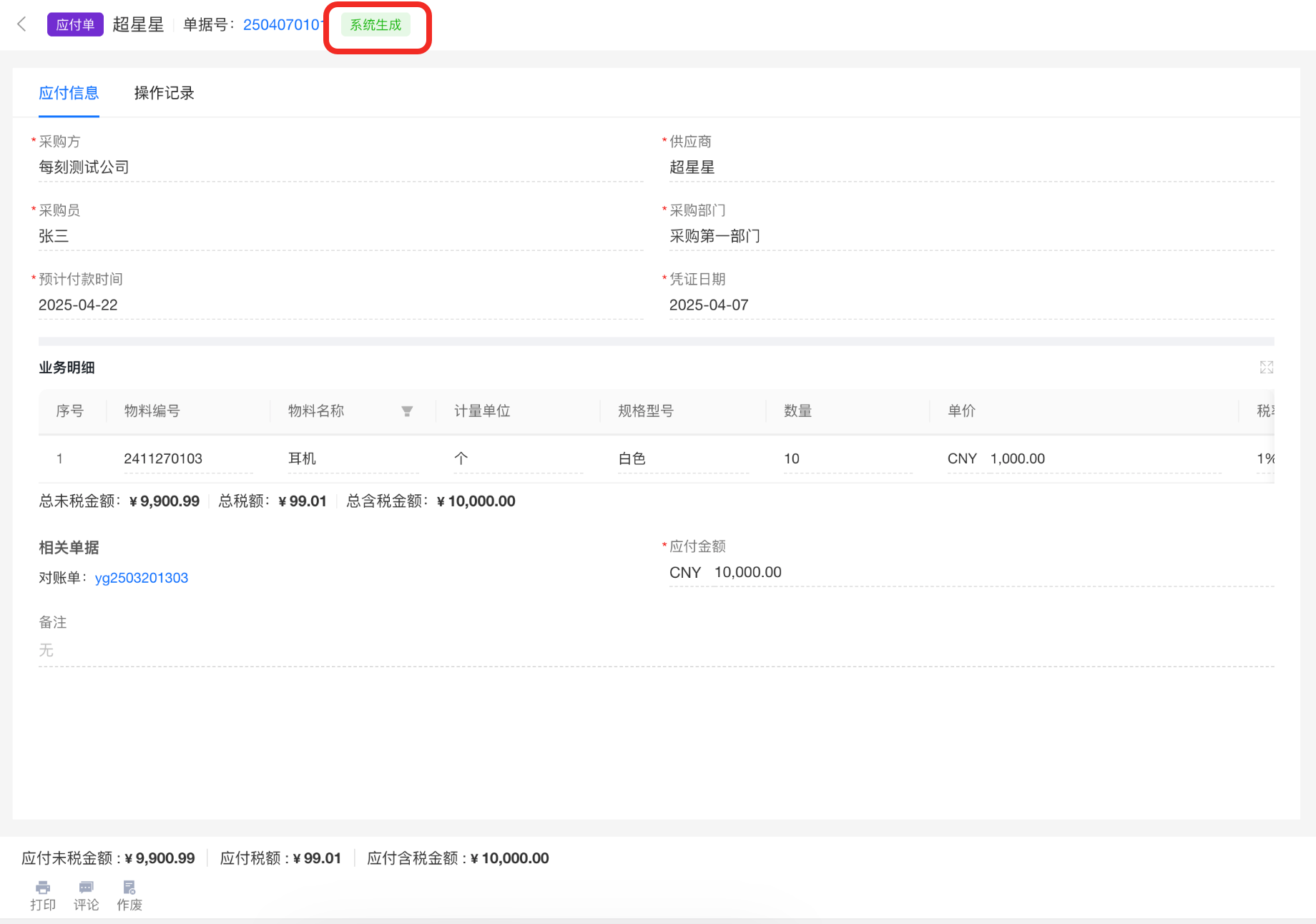Click the 系统生成 status badge
The height and width of the screenshot is (924, 1316).
(x=375, y=25)
